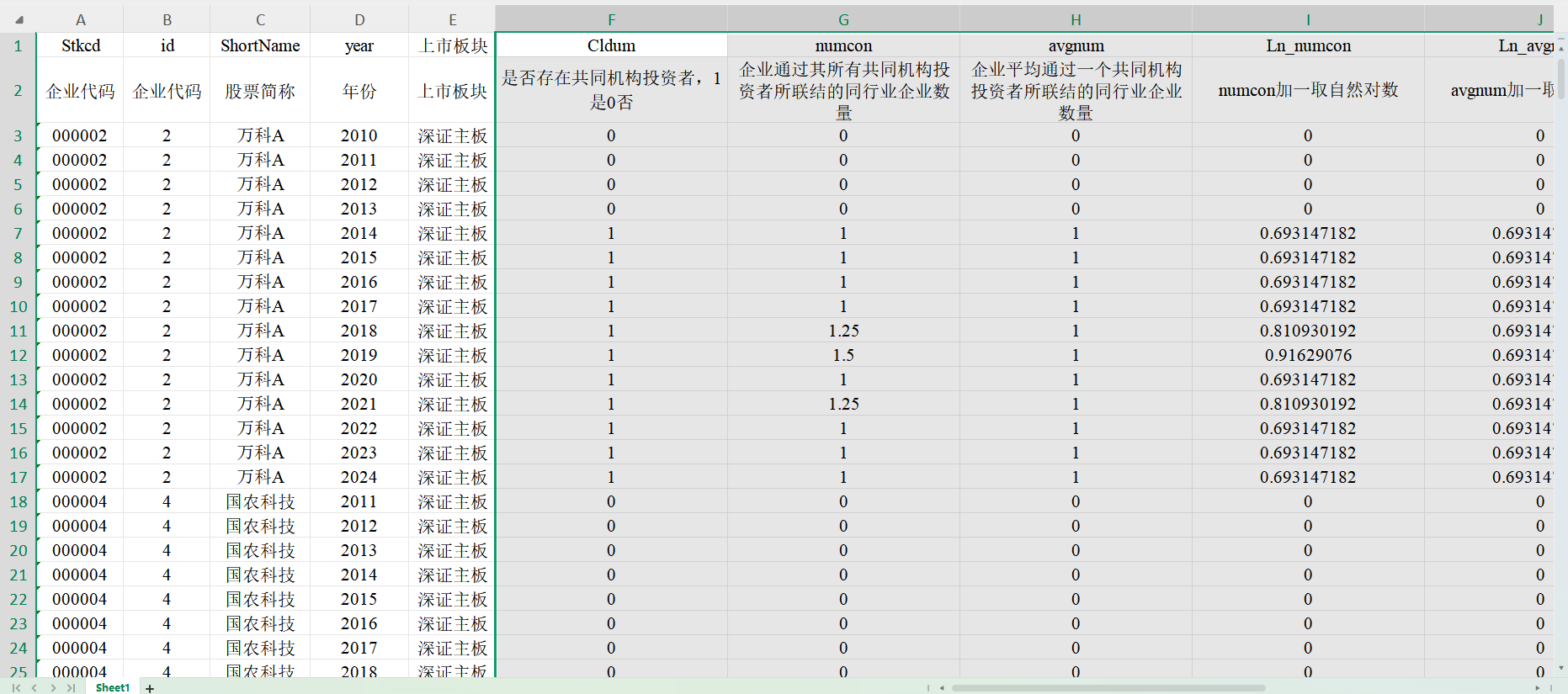
Task: Go to the previous sheet tab
Action: coord(35,688)
